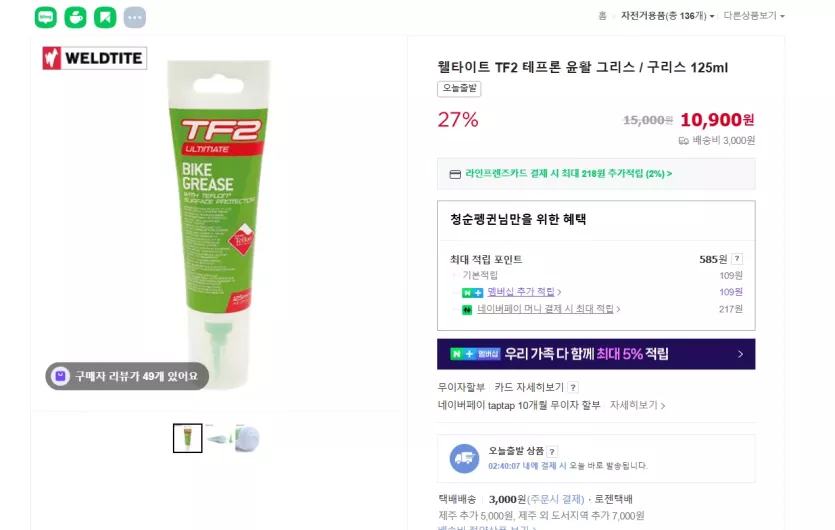Click question mark next to 585원 points
The height and width of the screenshot is (530, 835).
coord(737,259)
